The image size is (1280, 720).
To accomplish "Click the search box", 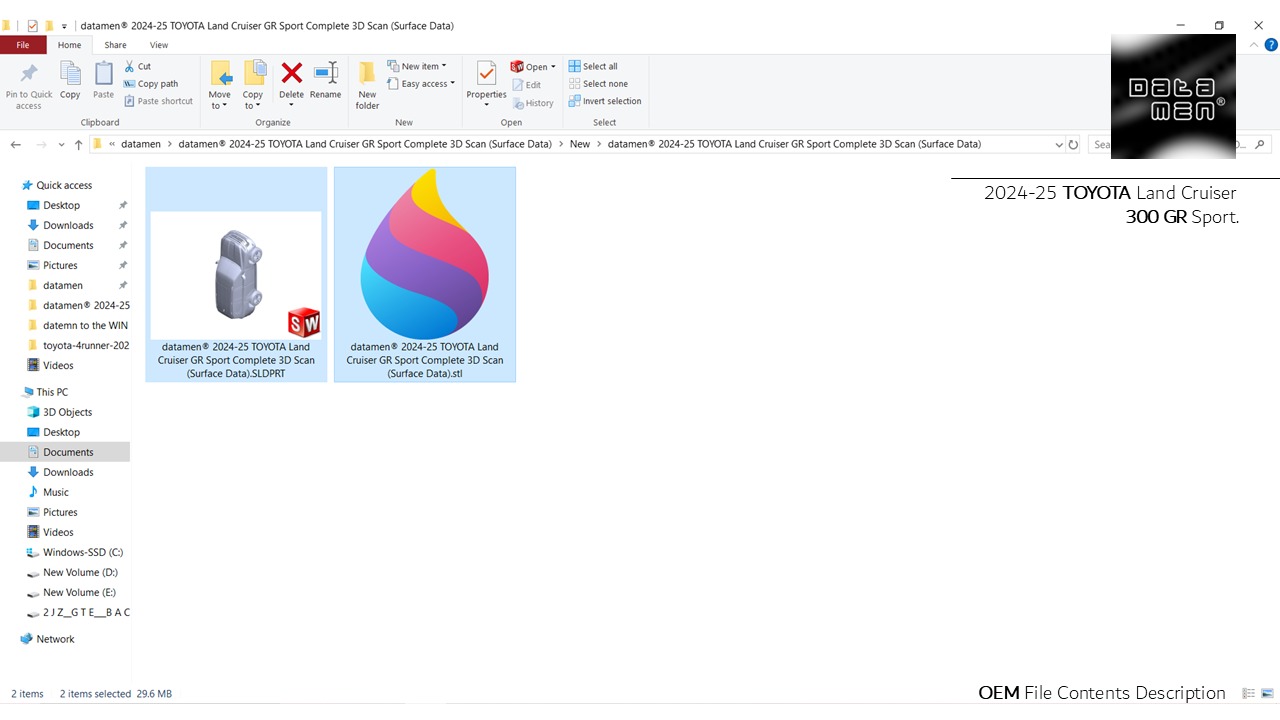I will 1179,144.
